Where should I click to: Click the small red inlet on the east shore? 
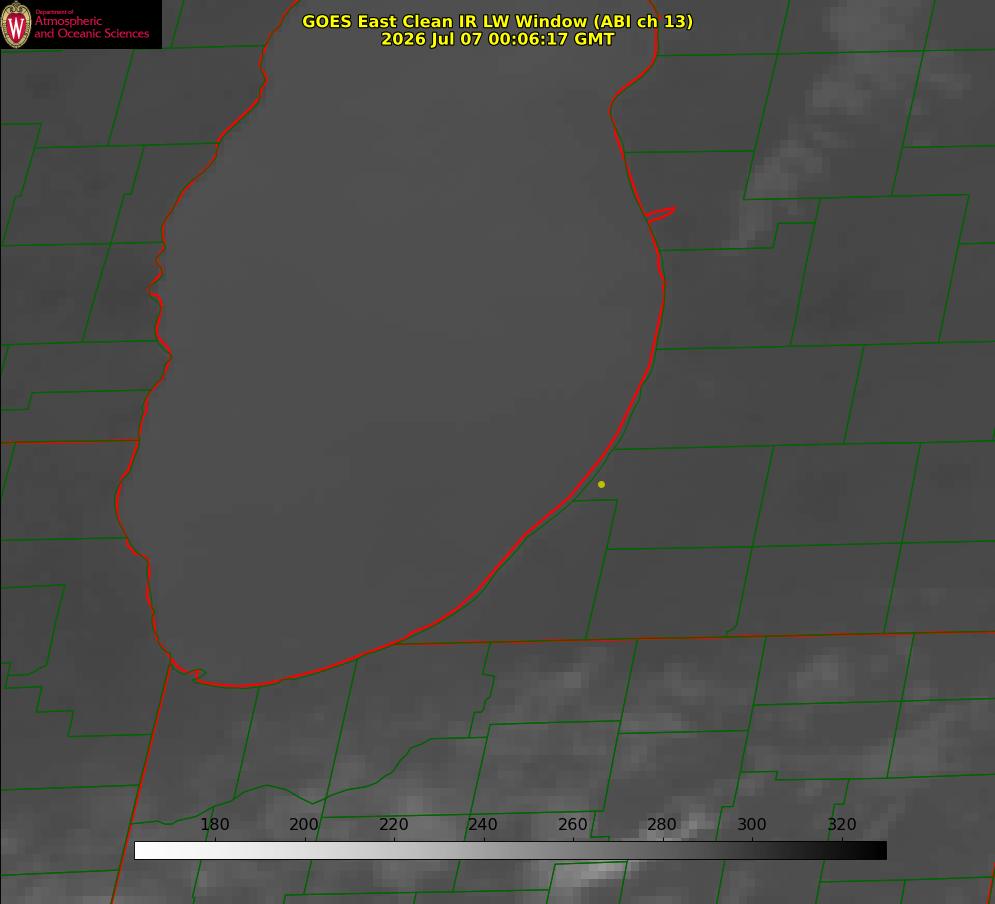coord(661,214)
